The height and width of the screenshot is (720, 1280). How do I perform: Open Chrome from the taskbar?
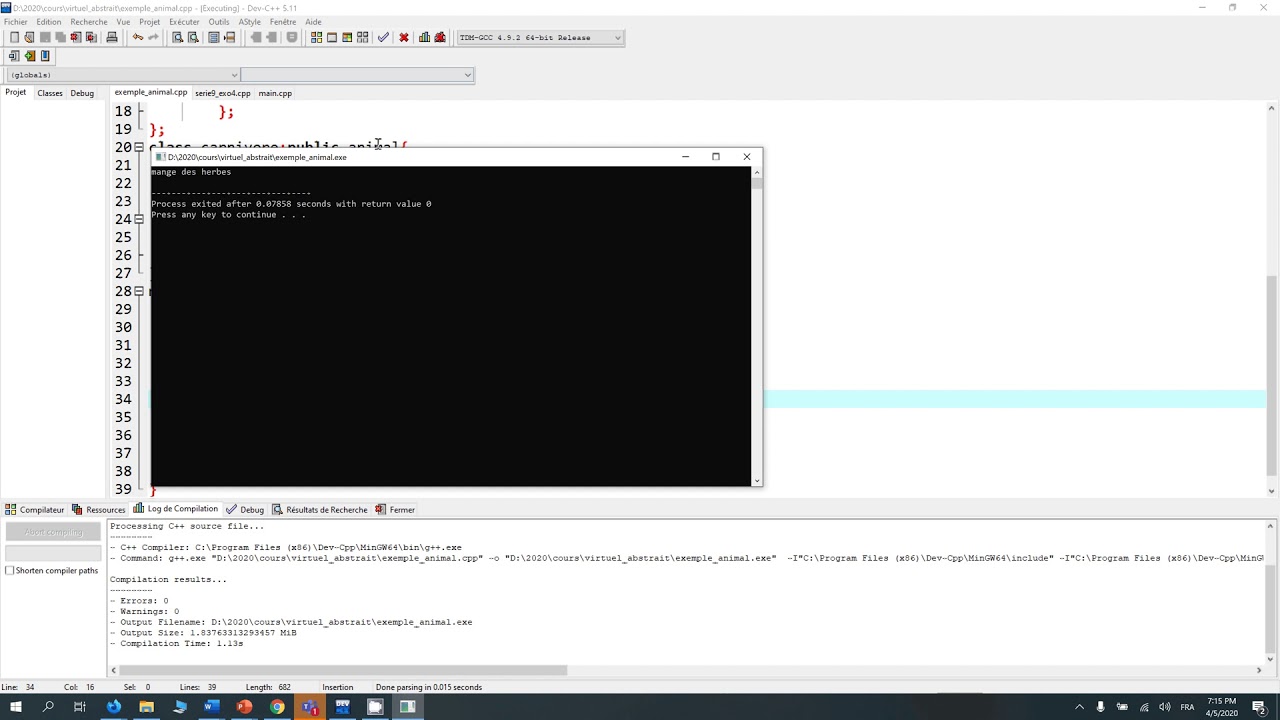(277, 707)
